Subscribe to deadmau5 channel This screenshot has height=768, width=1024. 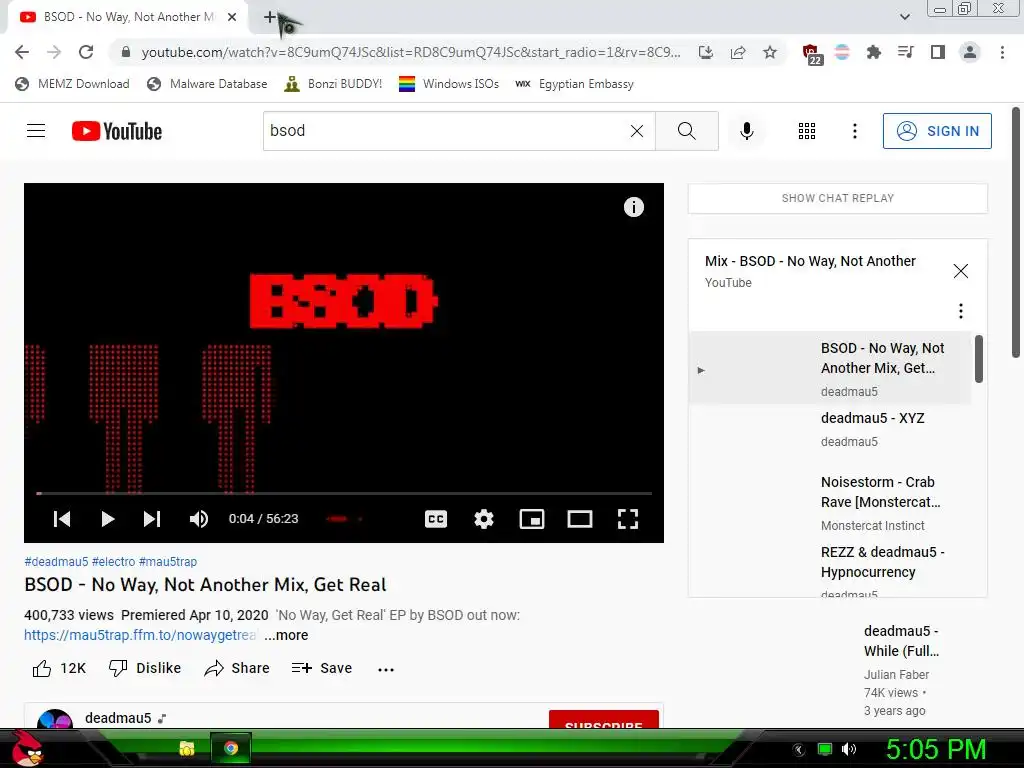tap(603, 719)
